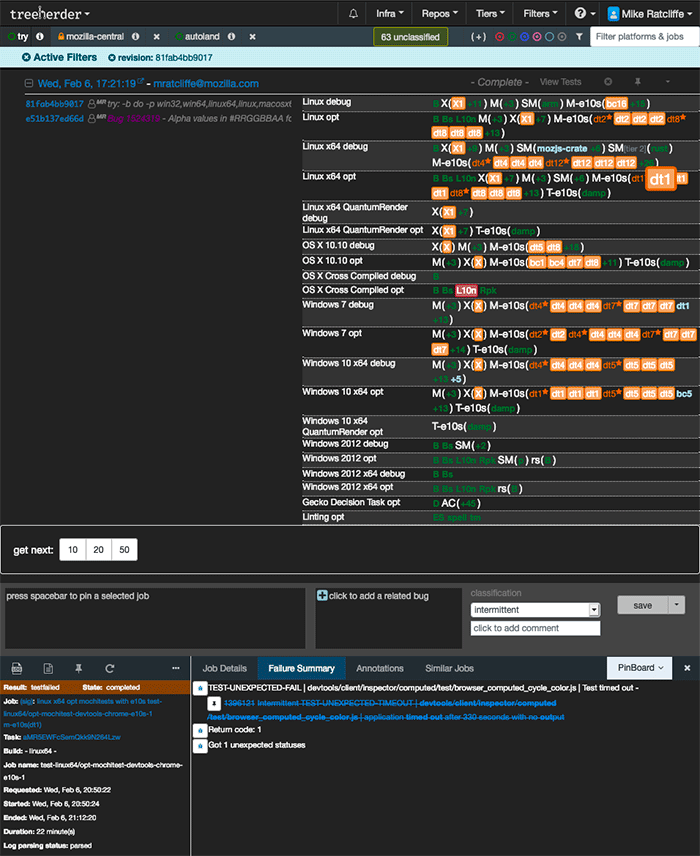The width and height of the screenshot is (700, 856).
Task: Switch to the Annotations tab
Action: tap(379, 668)
